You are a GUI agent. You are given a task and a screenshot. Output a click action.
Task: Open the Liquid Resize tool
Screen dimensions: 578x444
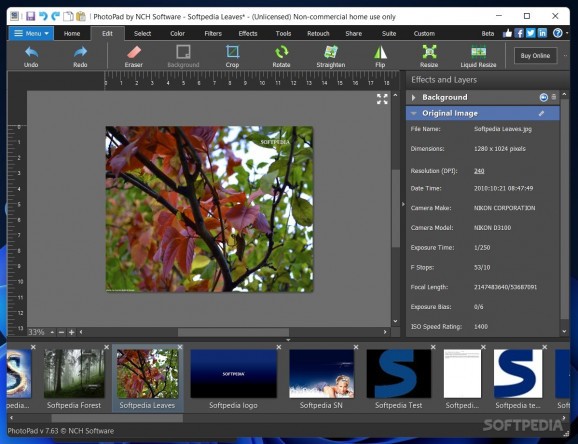[x=478, y=56]
